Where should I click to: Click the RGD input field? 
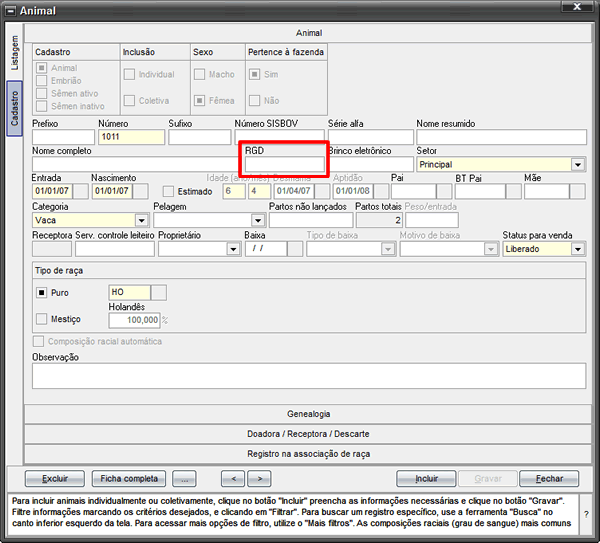(x=285, y=165)
